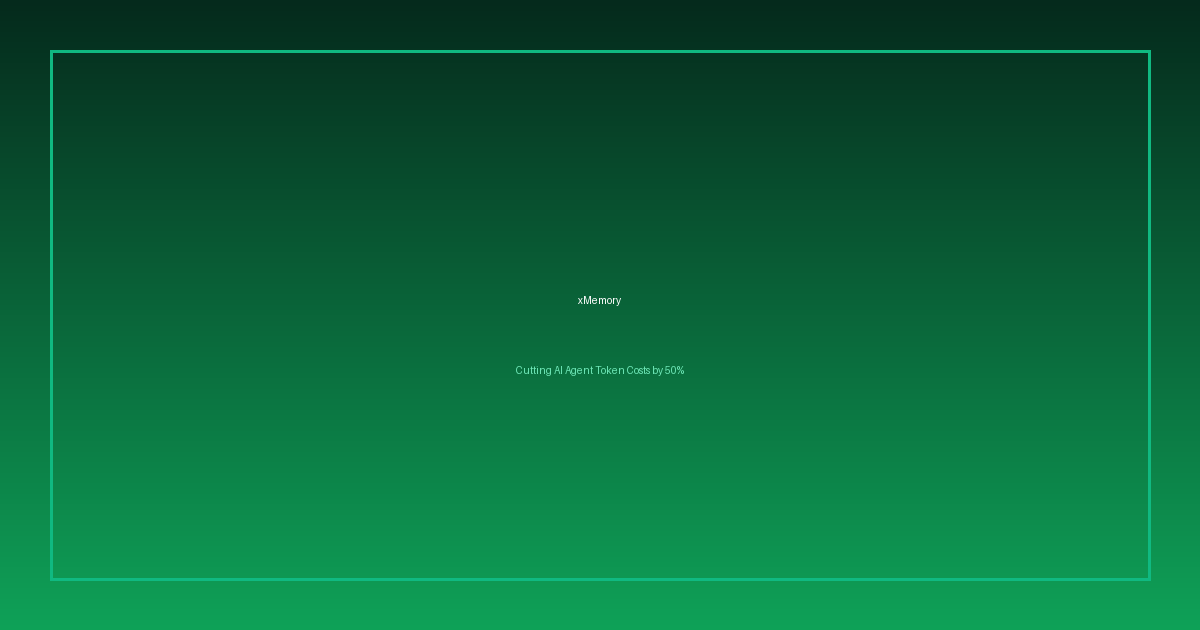This screenshot has width=1200, height=630.
Task: Click the empty gap between title and subtitle
Action: pos(600,335)
